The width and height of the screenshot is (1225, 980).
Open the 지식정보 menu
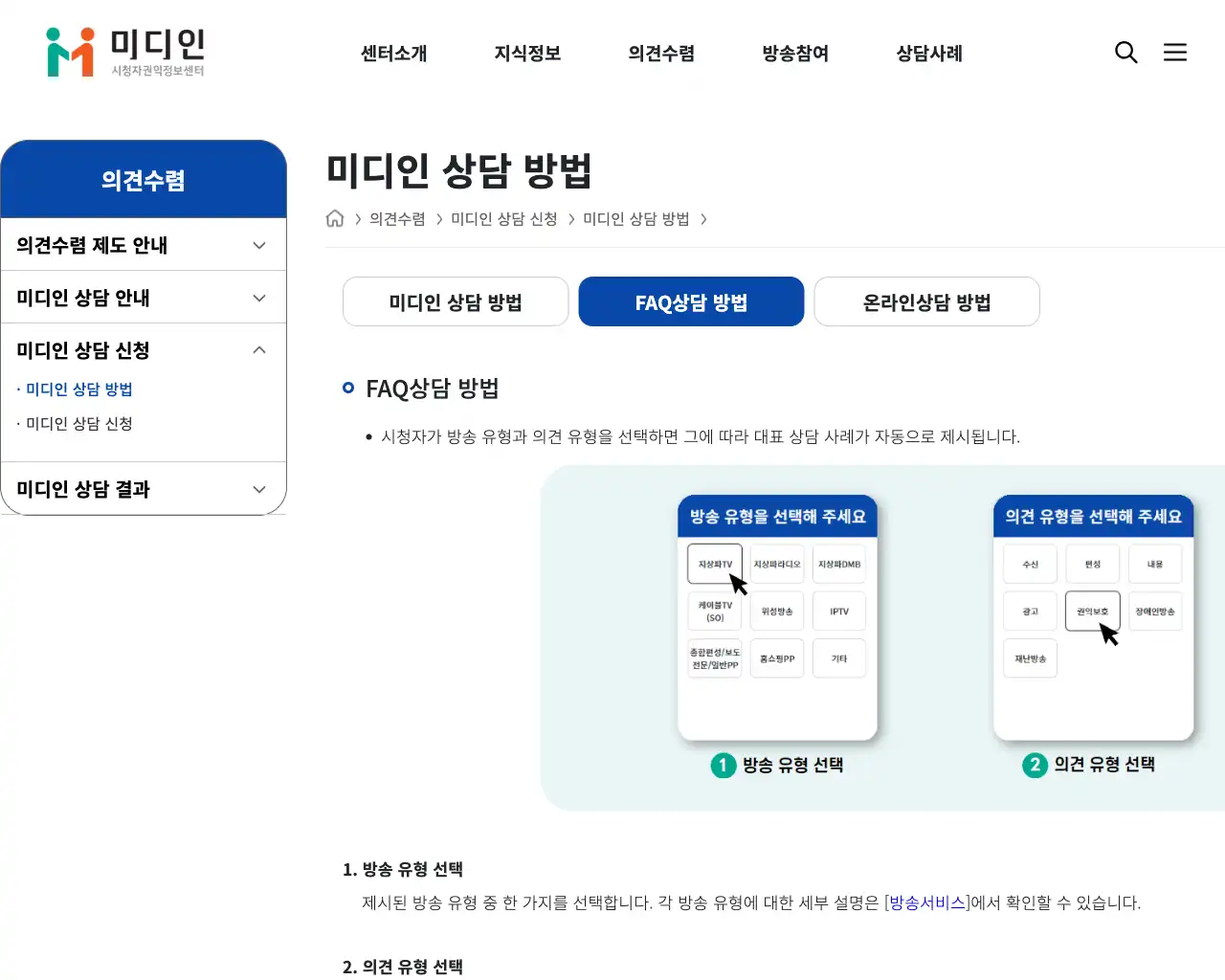pyautogui.click(x=527, y=54)
